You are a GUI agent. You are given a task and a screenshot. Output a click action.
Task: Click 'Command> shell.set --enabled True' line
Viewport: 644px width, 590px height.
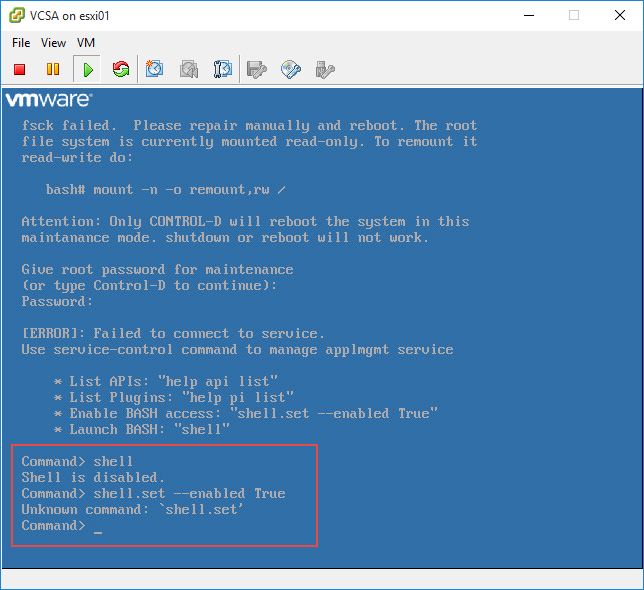153,494
